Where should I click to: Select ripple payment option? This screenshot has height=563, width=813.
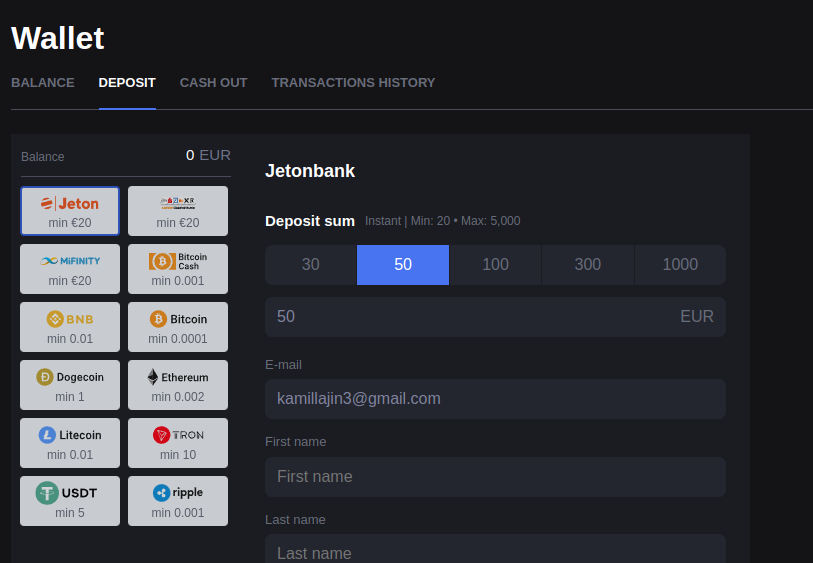tap(178, 501)
